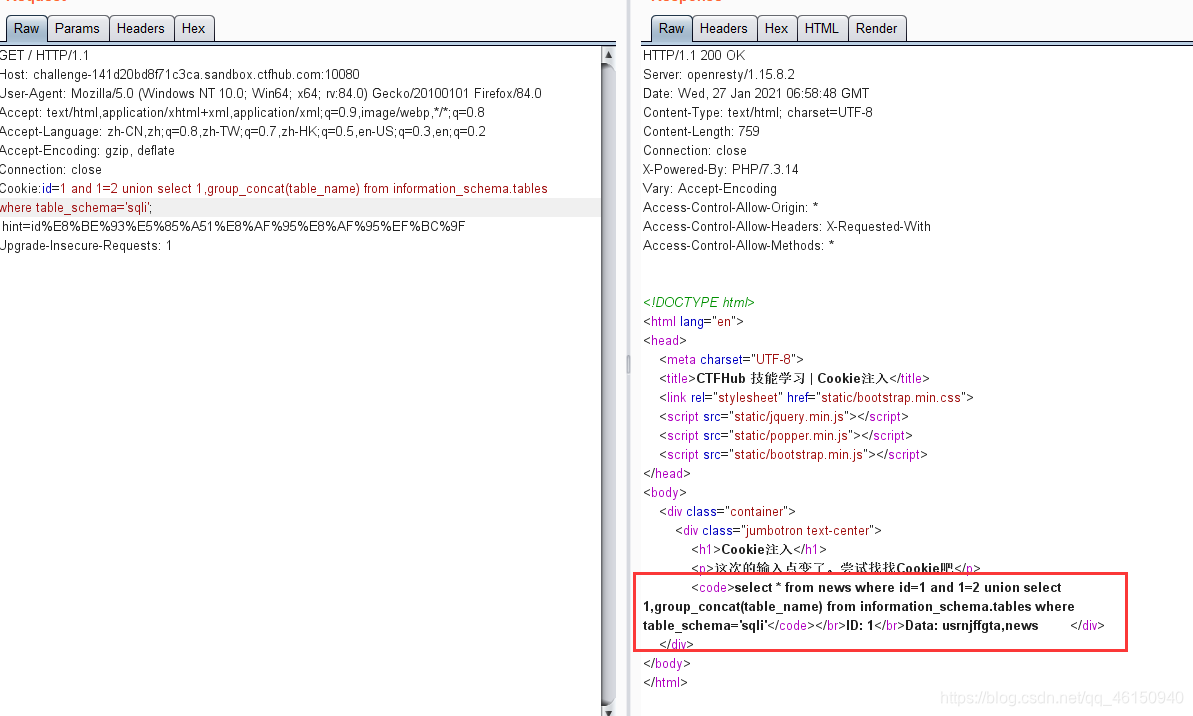The width and height of the screenshot is (1193, 716).
Task: Open the request Headers tab
Action: [x=141, y=28]
